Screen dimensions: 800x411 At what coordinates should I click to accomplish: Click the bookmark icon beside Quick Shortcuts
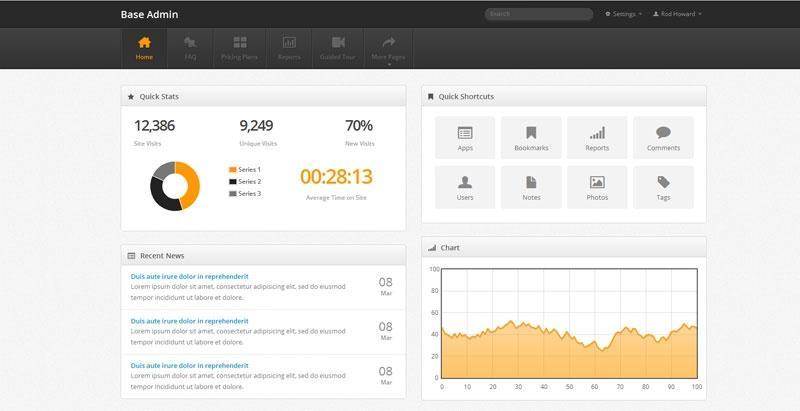point(431,96)
